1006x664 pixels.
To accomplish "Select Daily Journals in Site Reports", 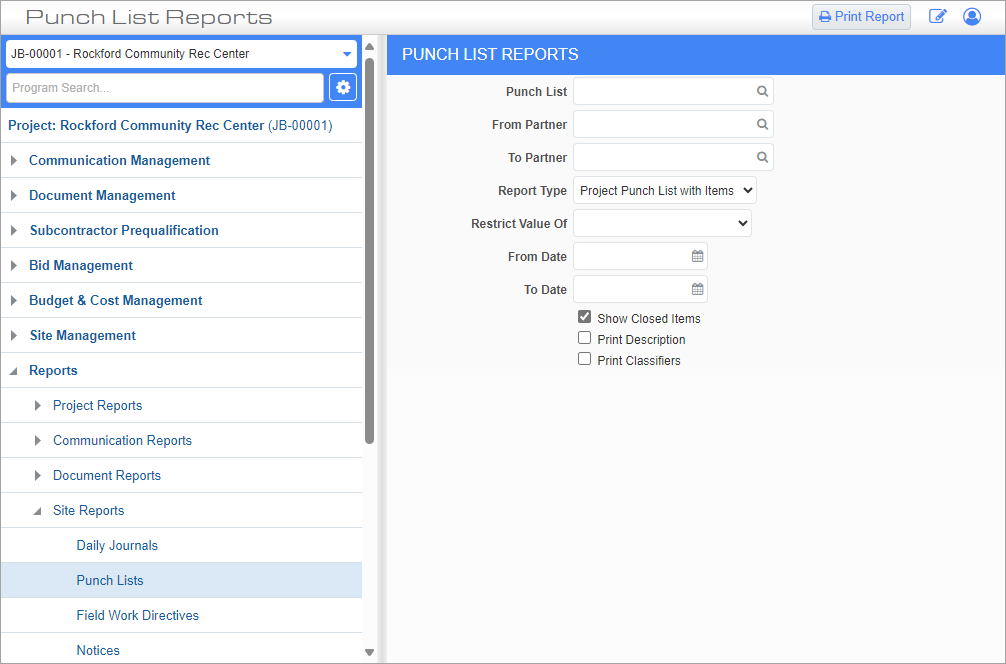I will coord(117,546).
